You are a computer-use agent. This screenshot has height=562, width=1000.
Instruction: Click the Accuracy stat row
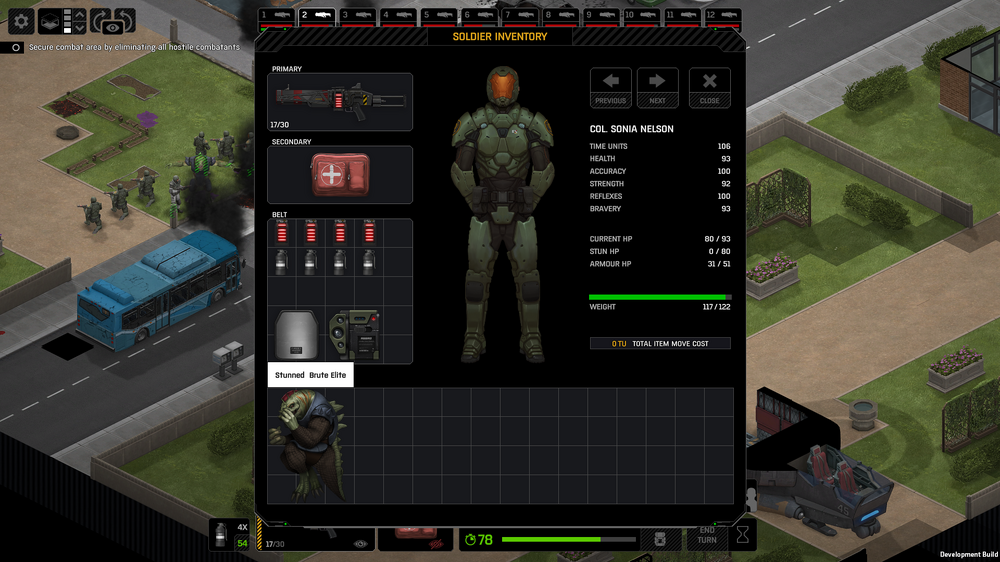pos(659,171)
